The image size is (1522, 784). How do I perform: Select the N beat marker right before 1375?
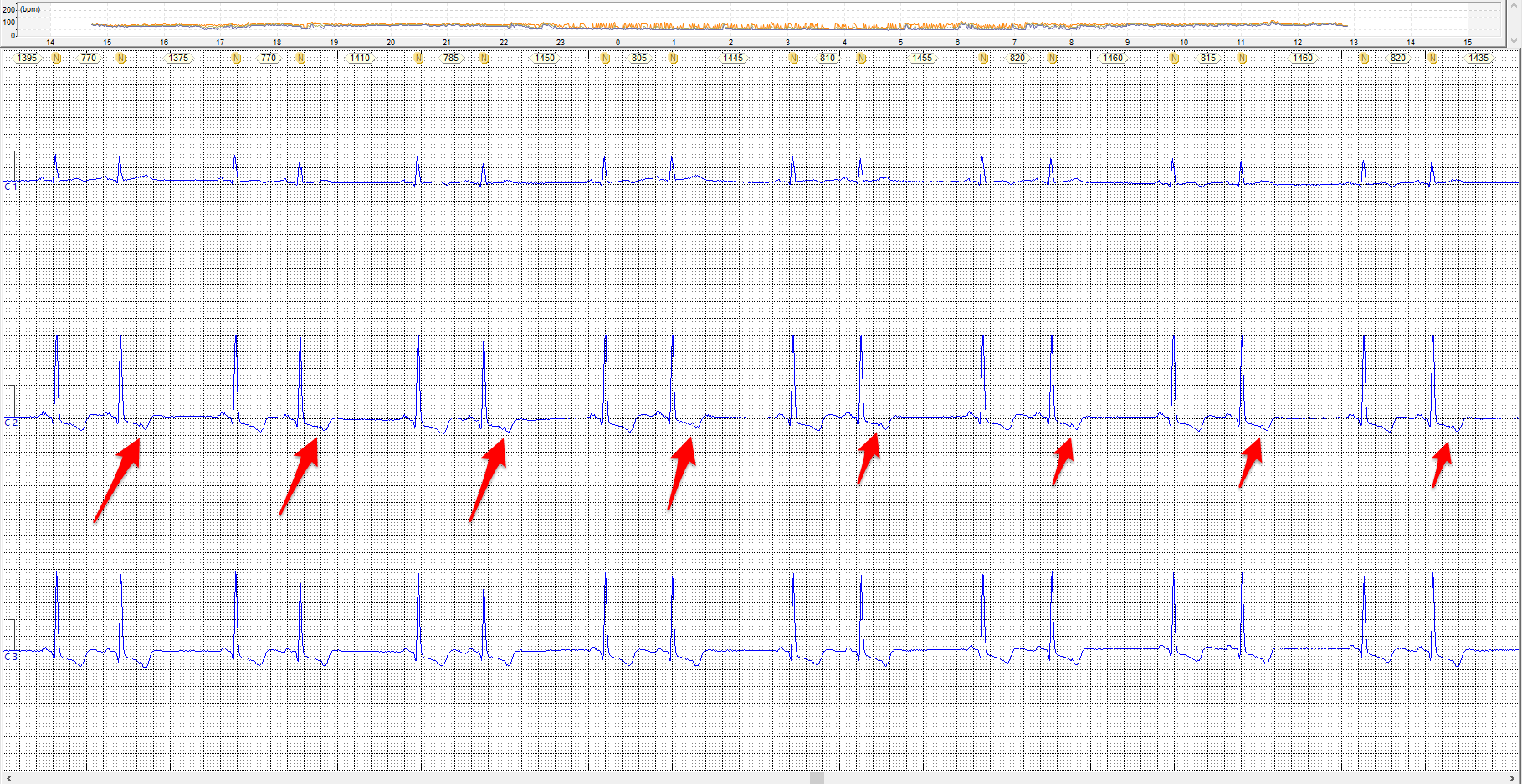tap(121, 58)
